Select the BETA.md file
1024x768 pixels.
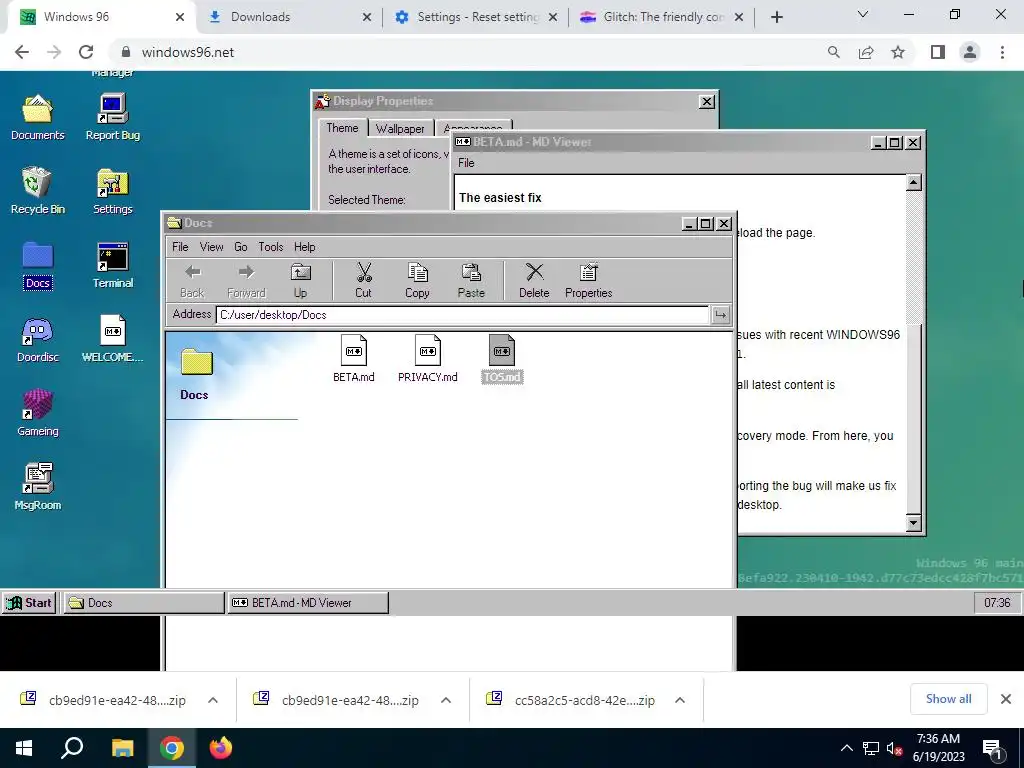click(x=353, y=359)
